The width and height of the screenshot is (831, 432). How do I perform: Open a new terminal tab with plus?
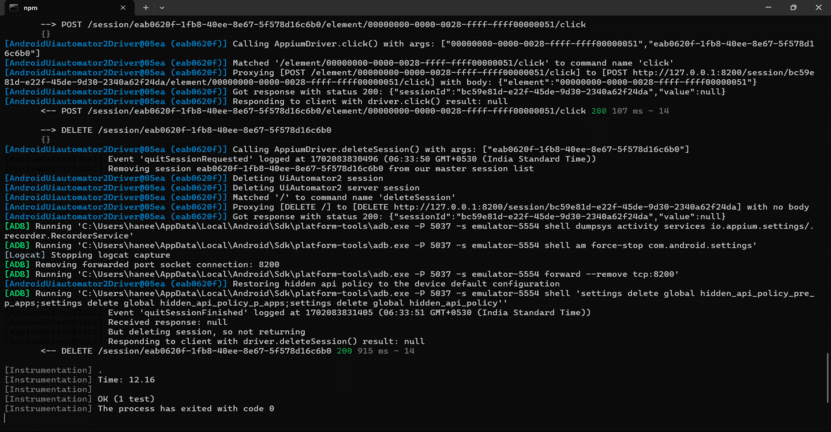click(145, 7)
